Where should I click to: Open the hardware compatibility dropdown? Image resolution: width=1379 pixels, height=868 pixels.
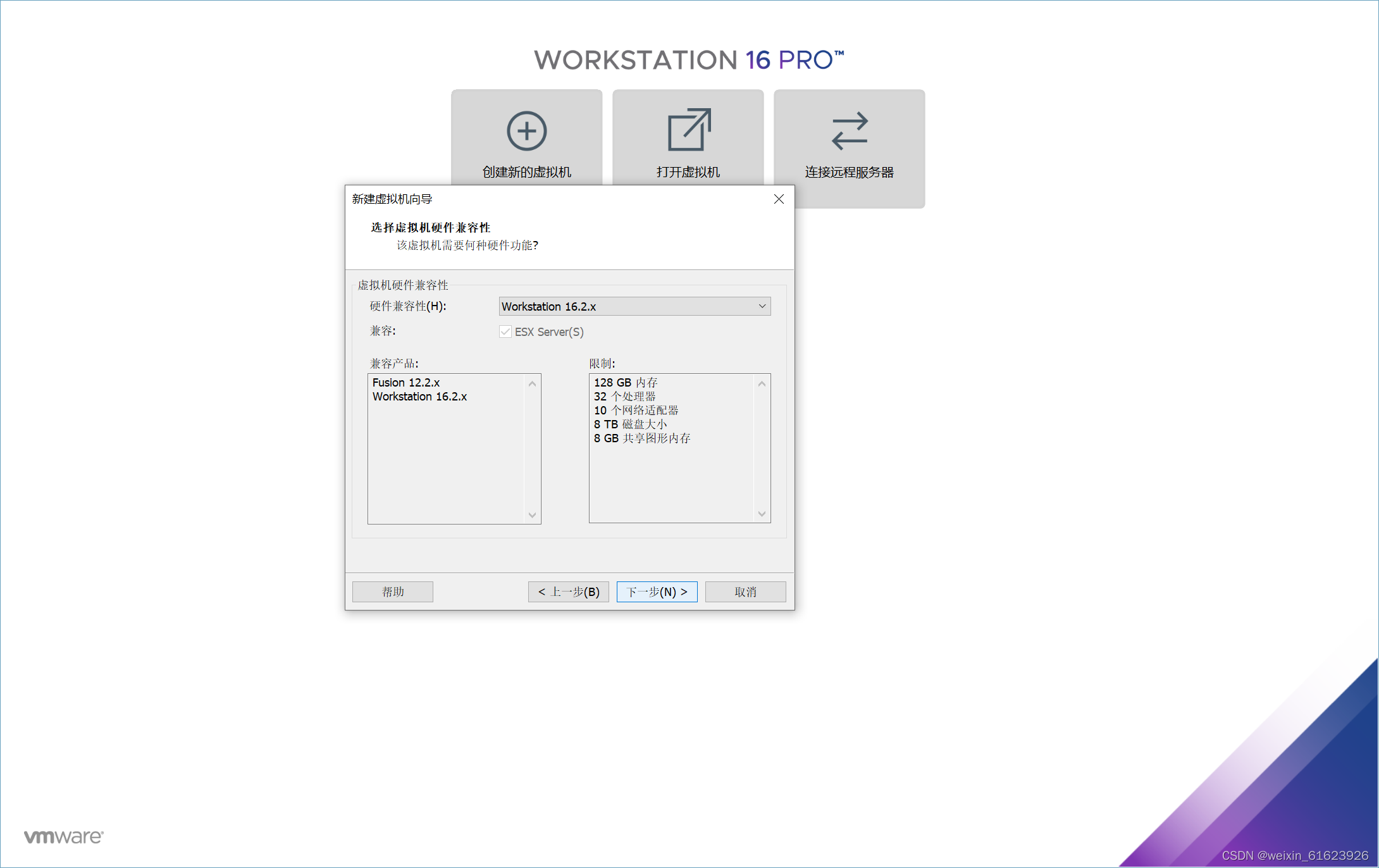coord(634,306)
